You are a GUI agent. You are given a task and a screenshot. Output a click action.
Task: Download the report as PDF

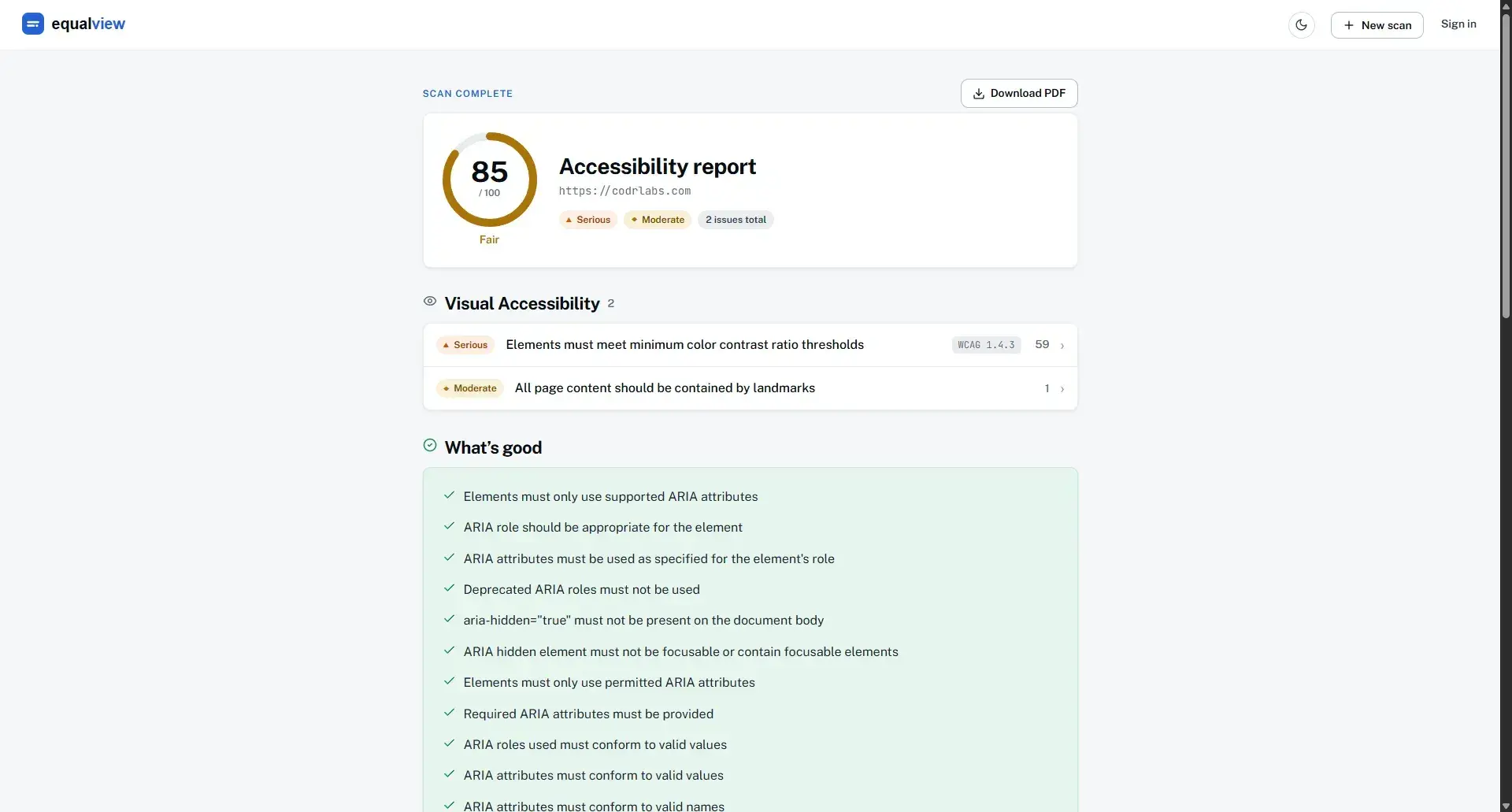point(1019,93)
